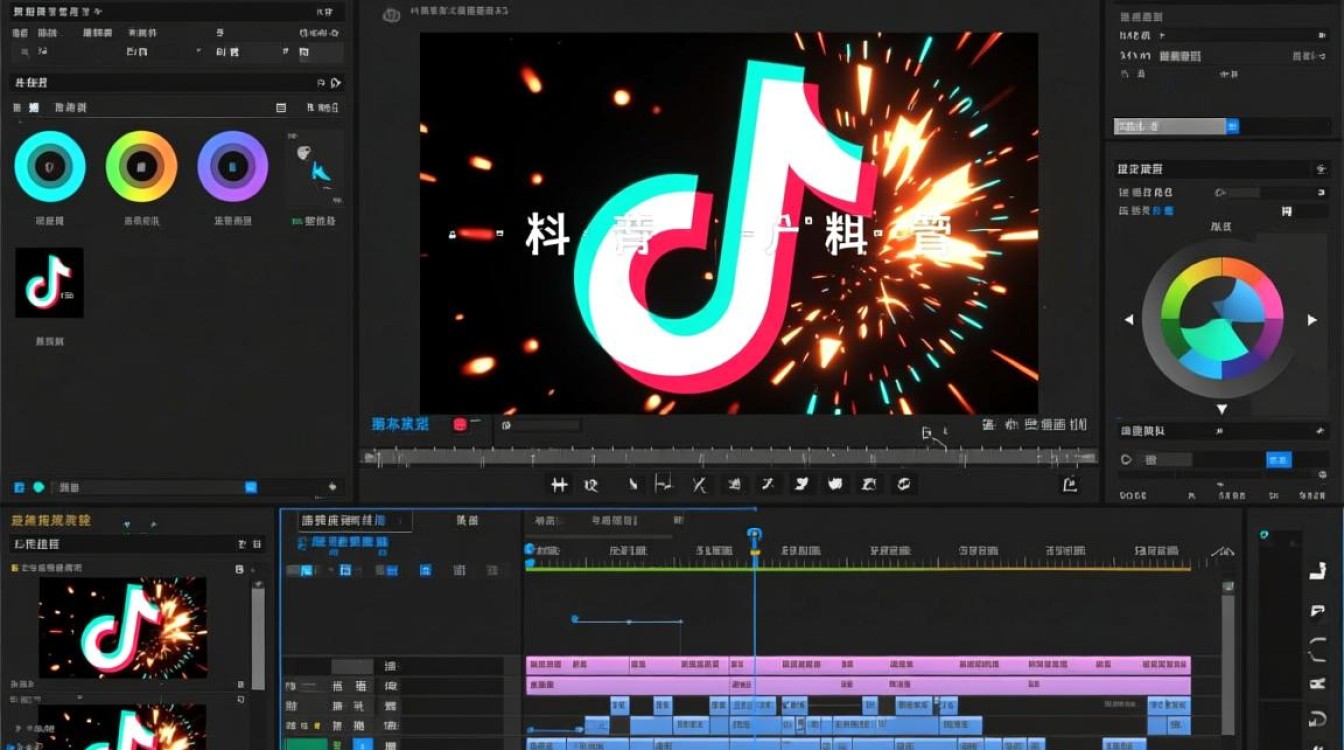Image resolution: width=1344 pixels, height=750 pixels.
Task: Click the left arrow beside the color wheel
Action: 1129,320
